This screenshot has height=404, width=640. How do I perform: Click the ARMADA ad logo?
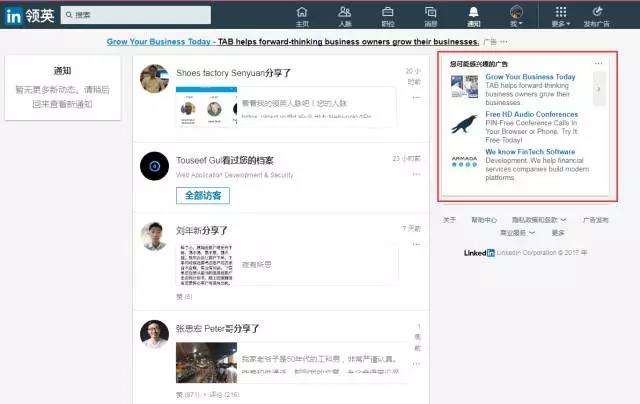pyautogui.click(x=464, y=161)
